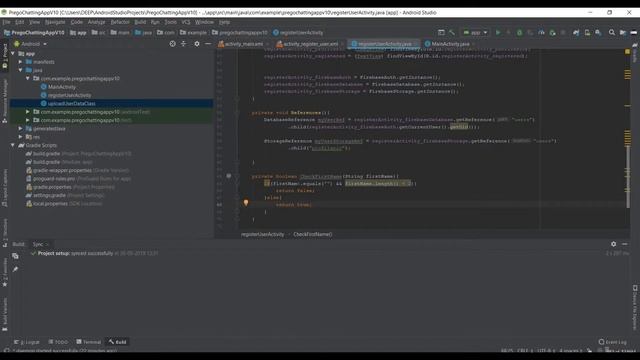
Task: Select gradle.properties file in tree
Action: click(52, 187)
